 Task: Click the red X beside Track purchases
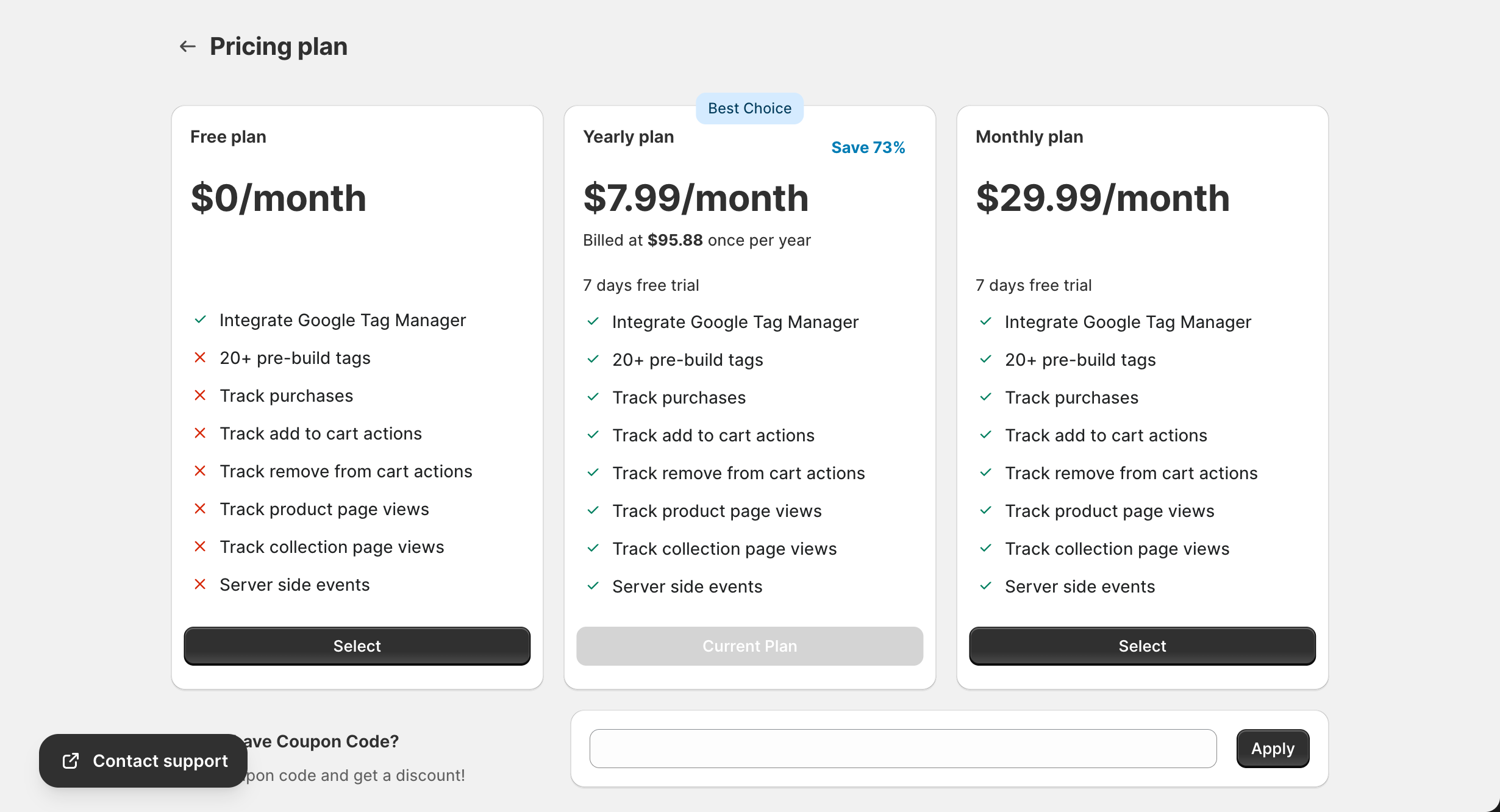click(200, 395)
